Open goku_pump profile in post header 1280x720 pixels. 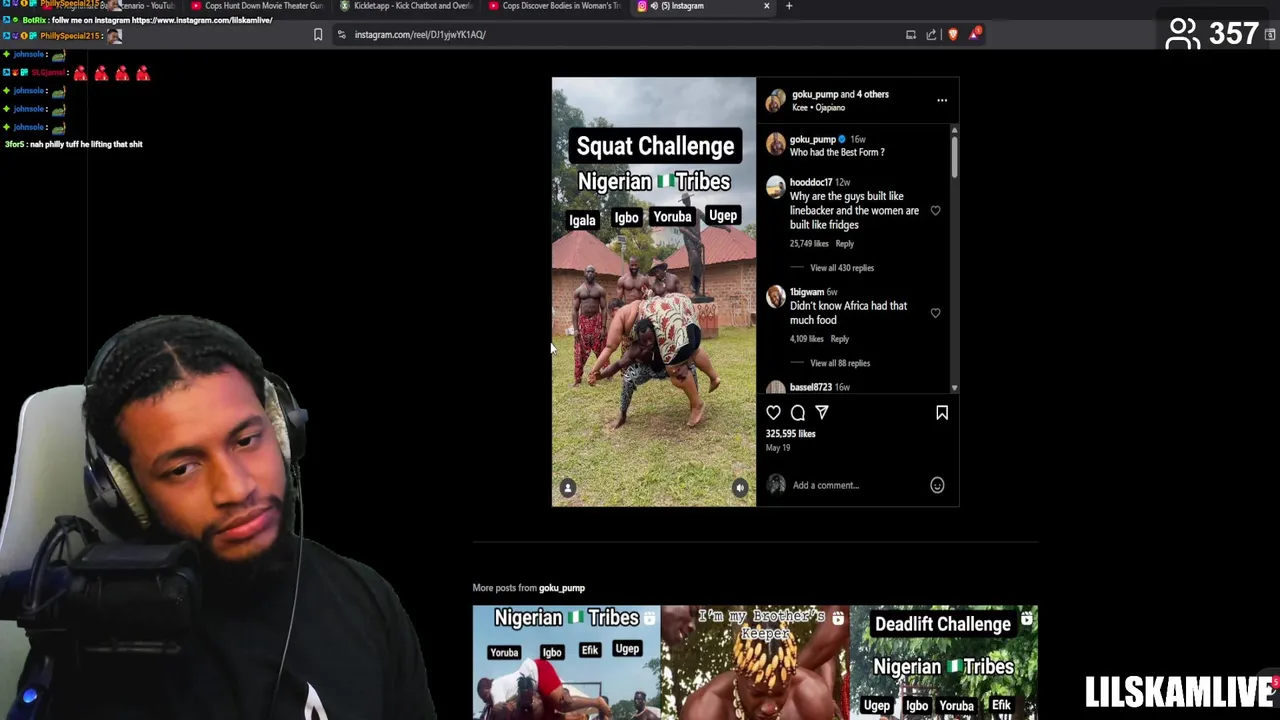[x=815, y=94]
